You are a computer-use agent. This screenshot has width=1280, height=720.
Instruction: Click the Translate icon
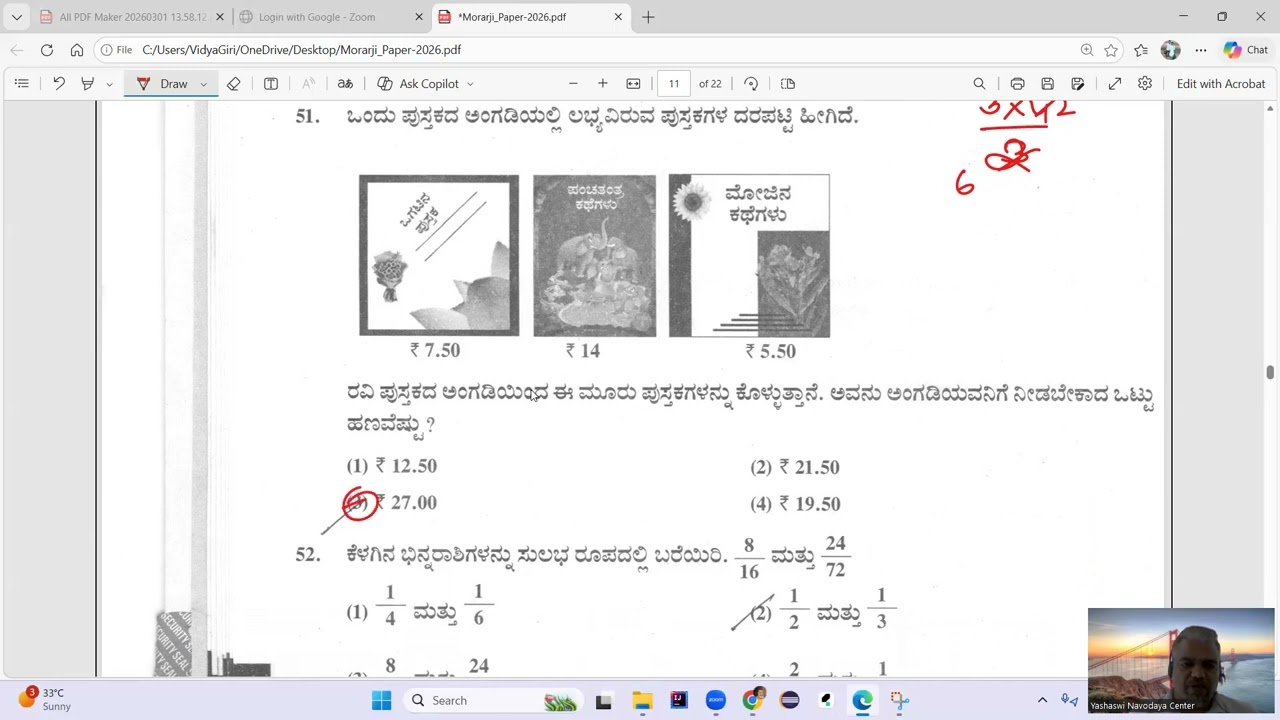(345, 84)
